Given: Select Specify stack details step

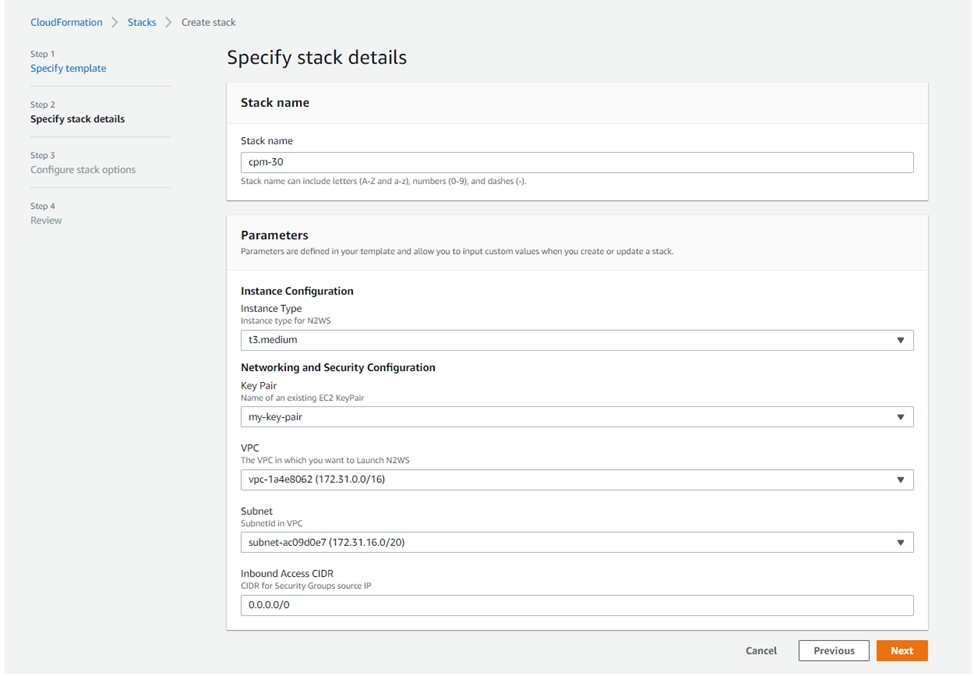Looking at the screenshot, I should click(77, 119).
